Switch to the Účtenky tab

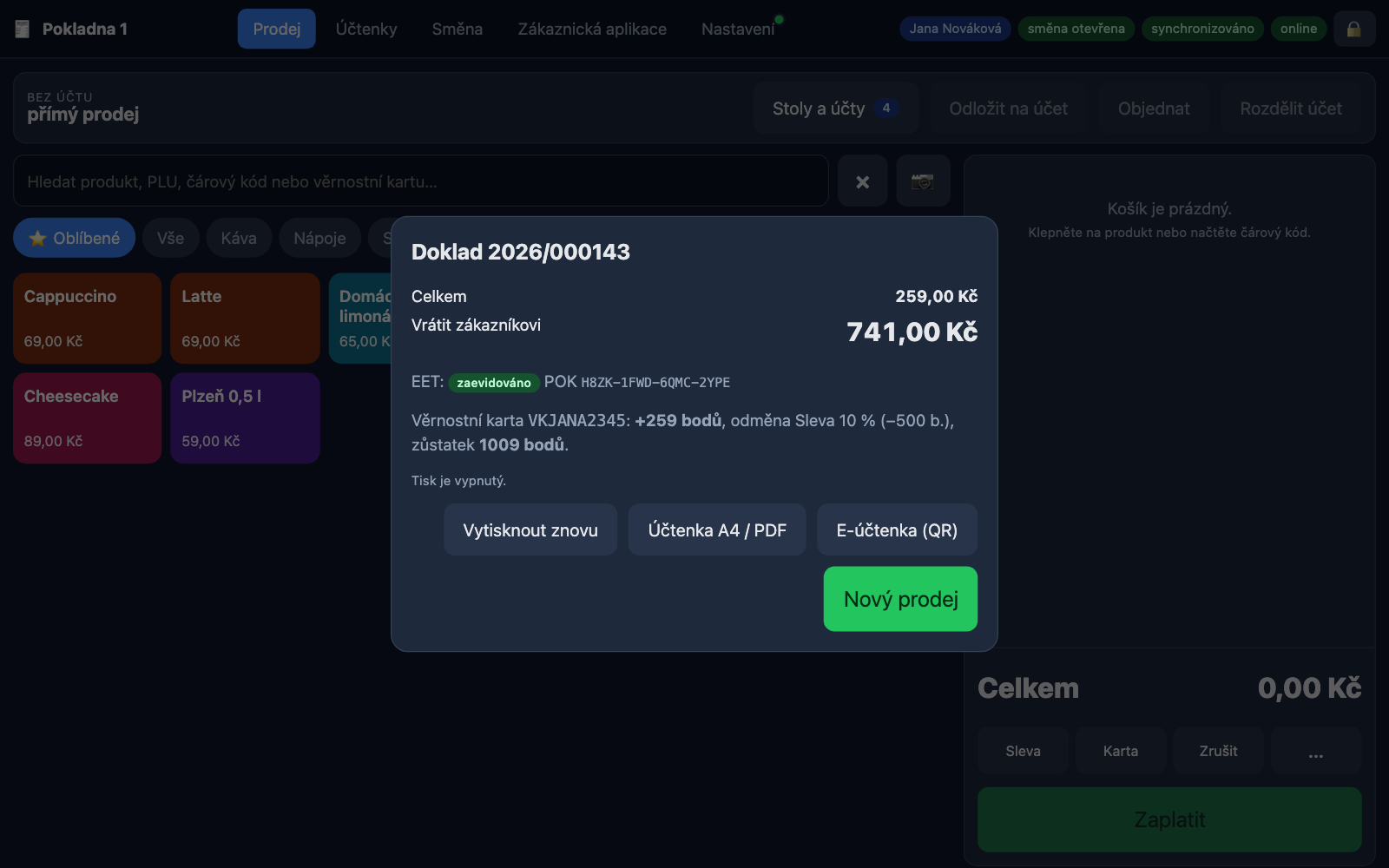pyautogui.click(x=366, y=29)
